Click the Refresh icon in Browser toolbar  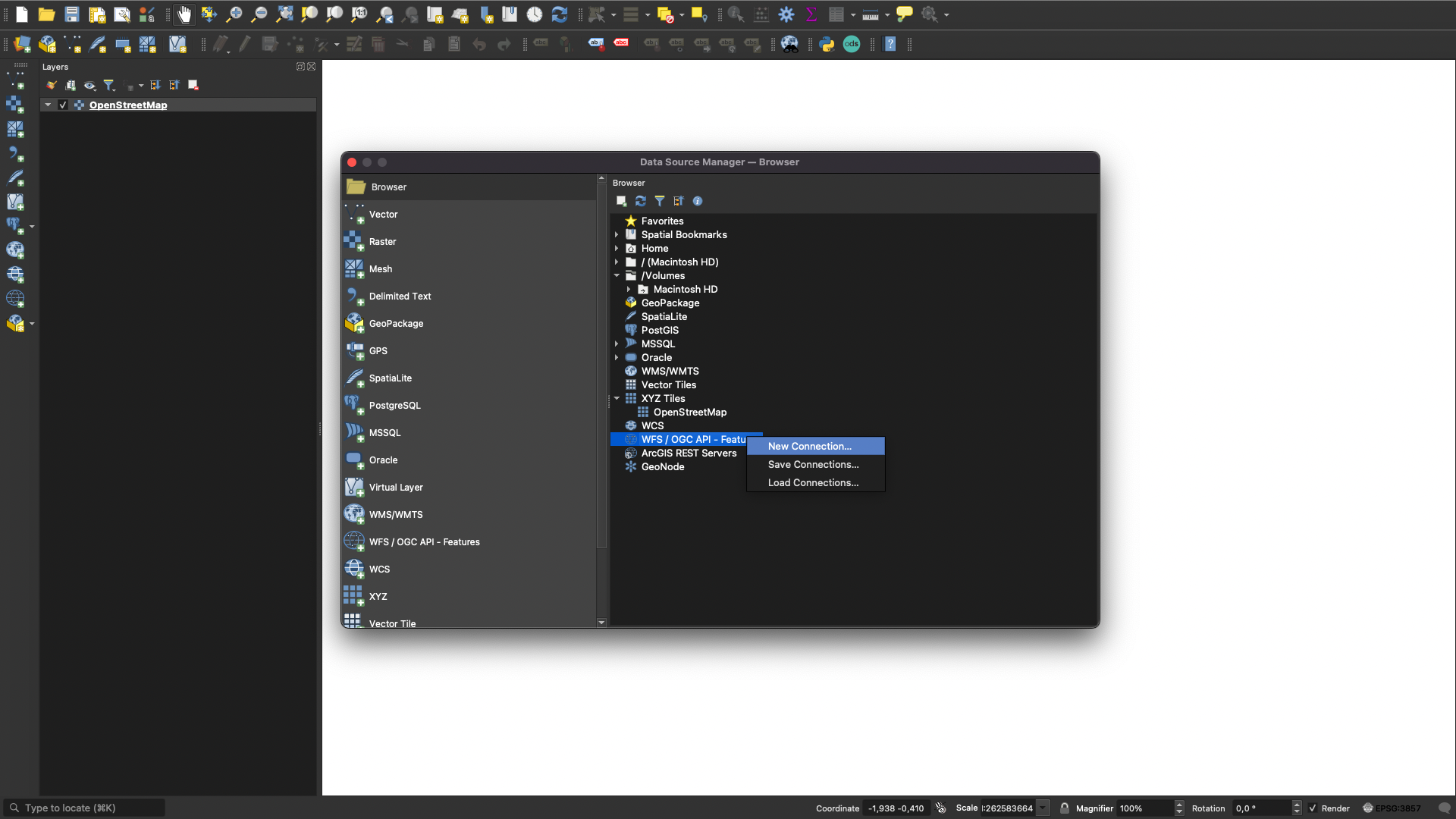click(641, 201)
